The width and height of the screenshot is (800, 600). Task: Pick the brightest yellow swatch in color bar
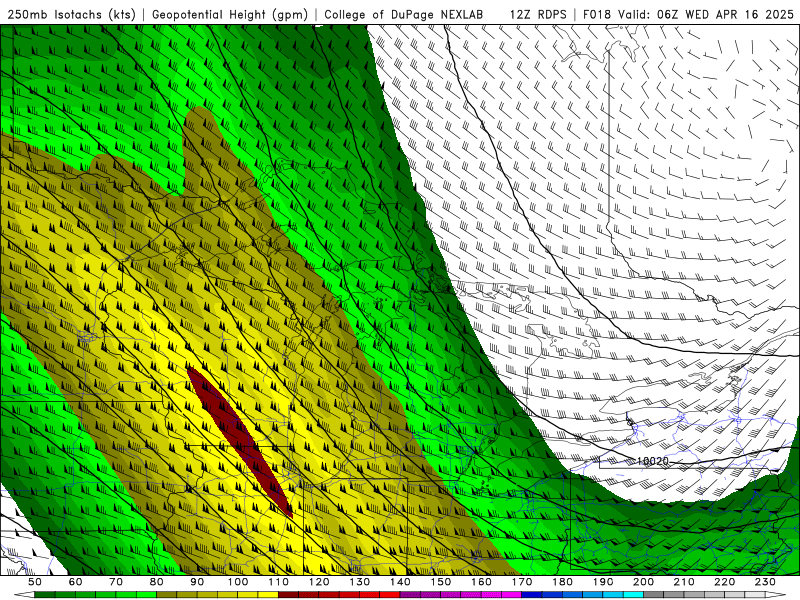(x=268, y=595)
